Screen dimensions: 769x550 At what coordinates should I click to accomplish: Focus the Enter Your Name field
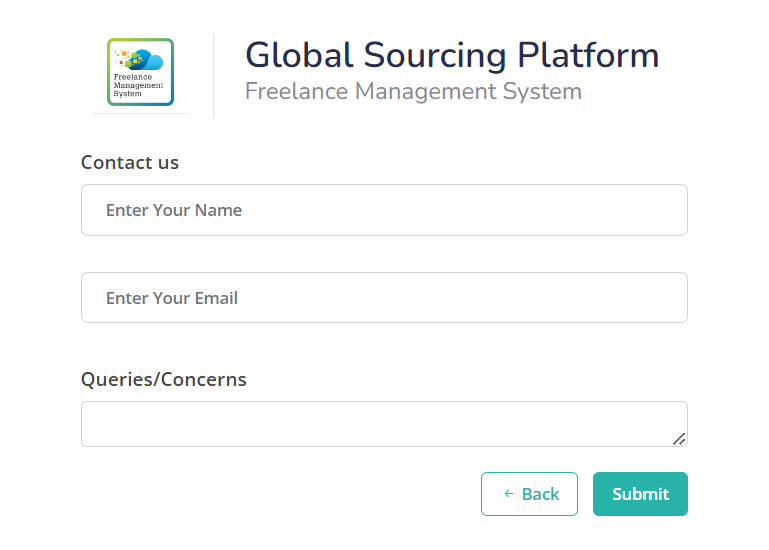point(384,210)
